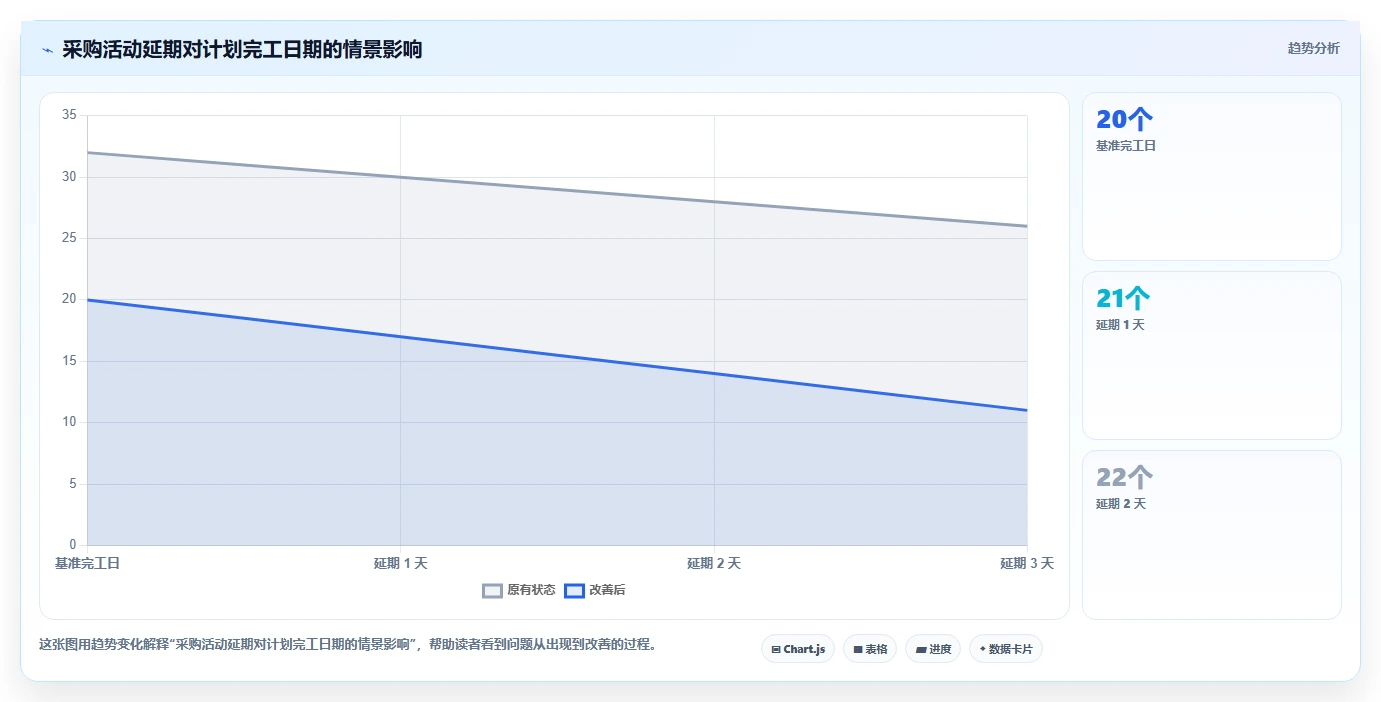The image size is (1381, 702).
Task: Click the Chart.js chip icon
Action: point(776,649)
